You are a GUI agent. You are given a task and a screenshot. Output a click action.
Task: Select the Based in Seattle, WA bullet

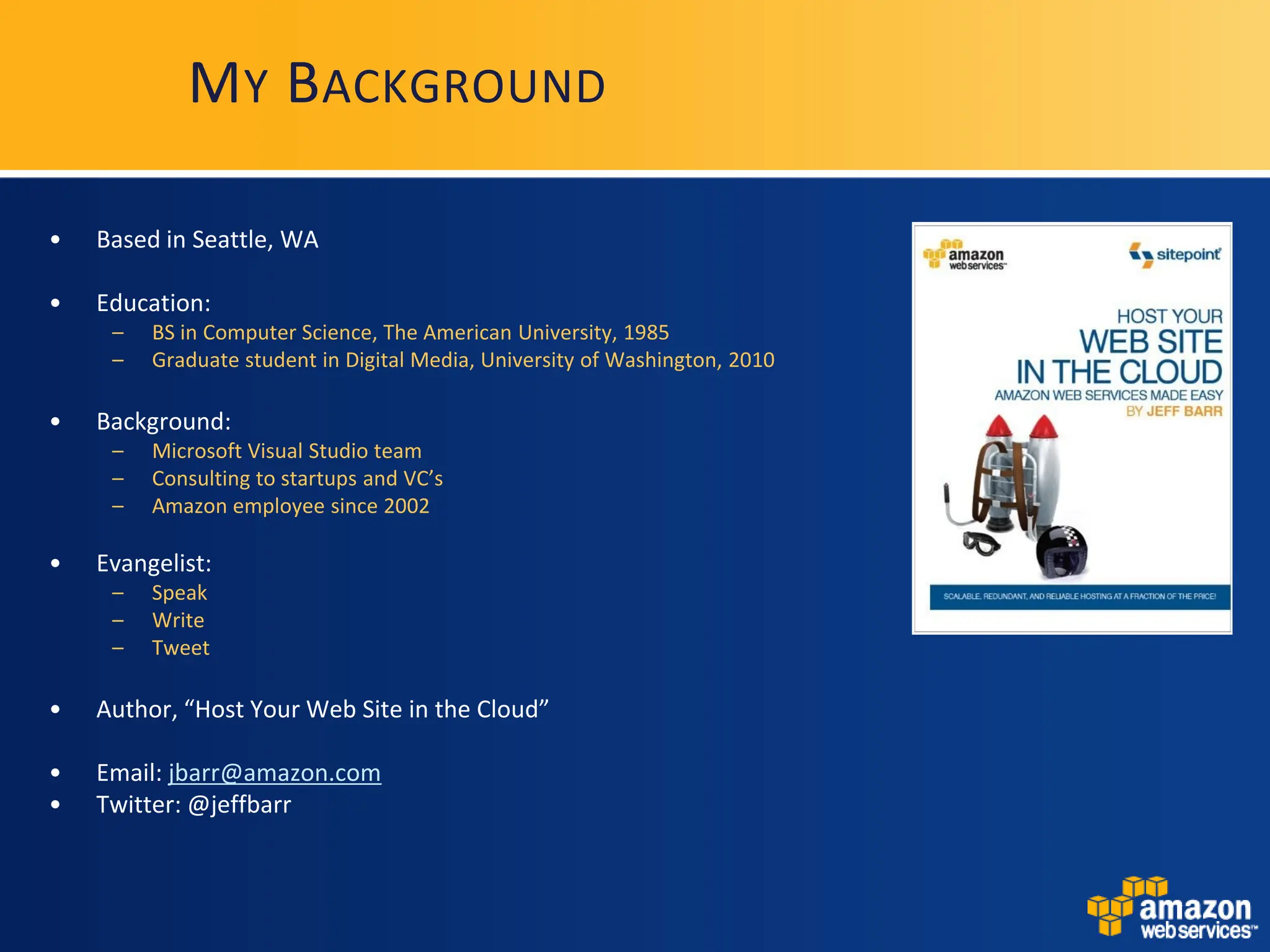coord(207,240)
